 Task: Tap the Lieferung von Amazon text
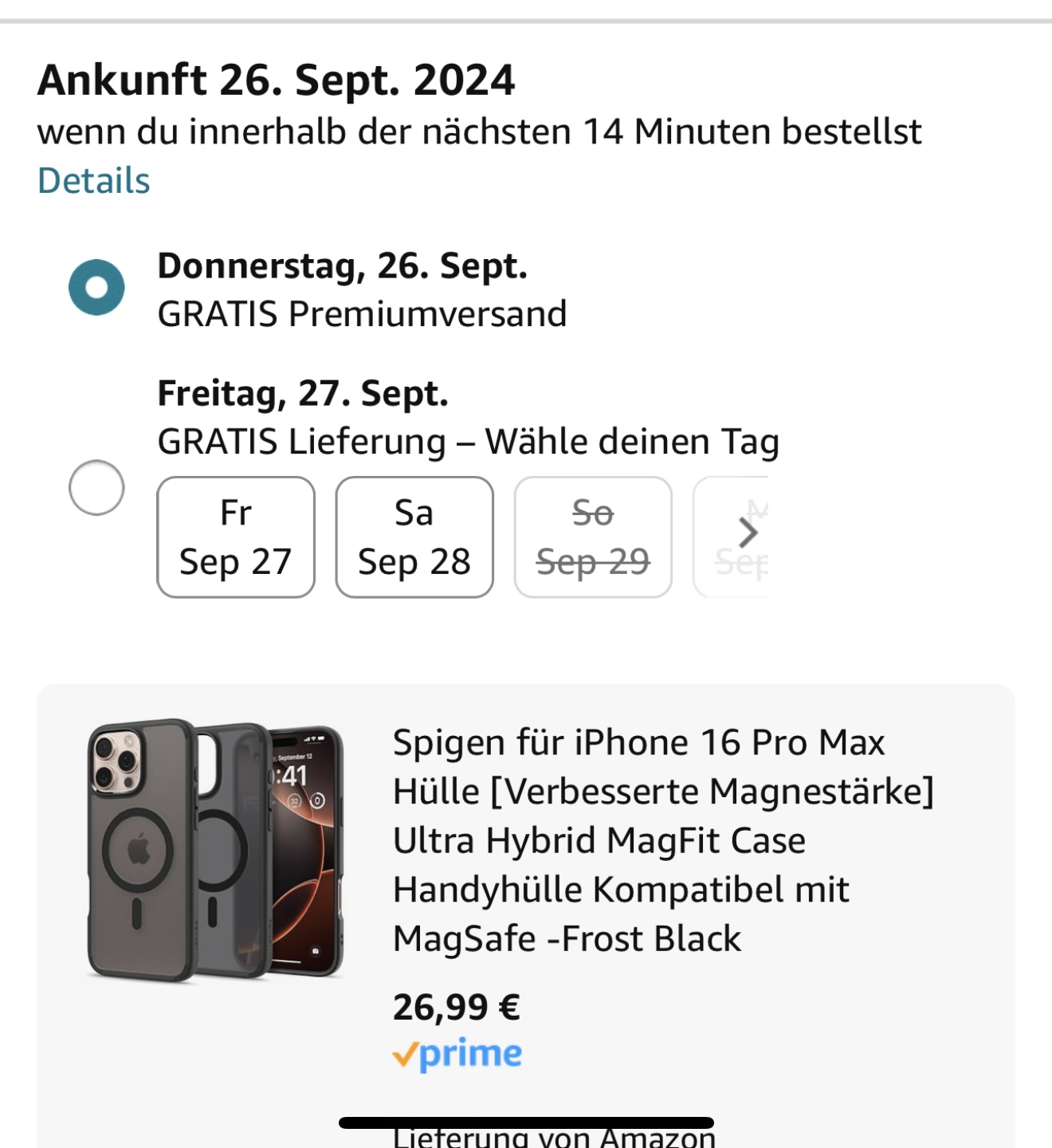555,1137
